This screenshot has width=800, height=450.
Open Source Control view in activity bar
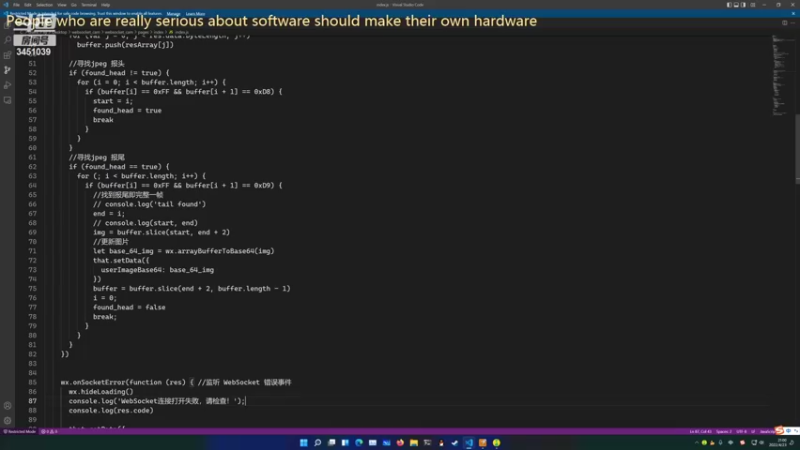click(x=7, y=70)
